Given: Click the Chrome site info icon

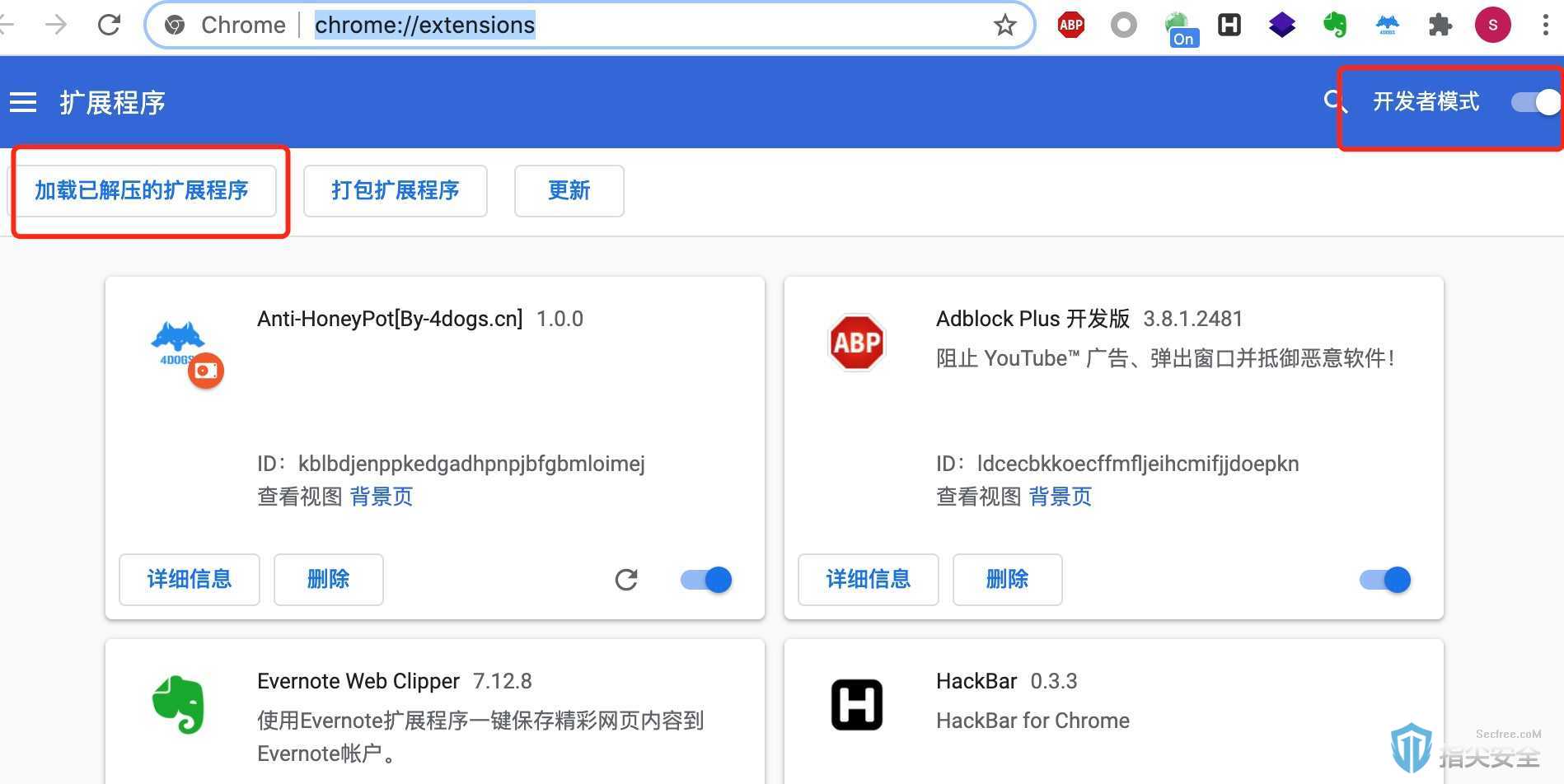Looking at the screenshot, I should click(x=175, y=25).
